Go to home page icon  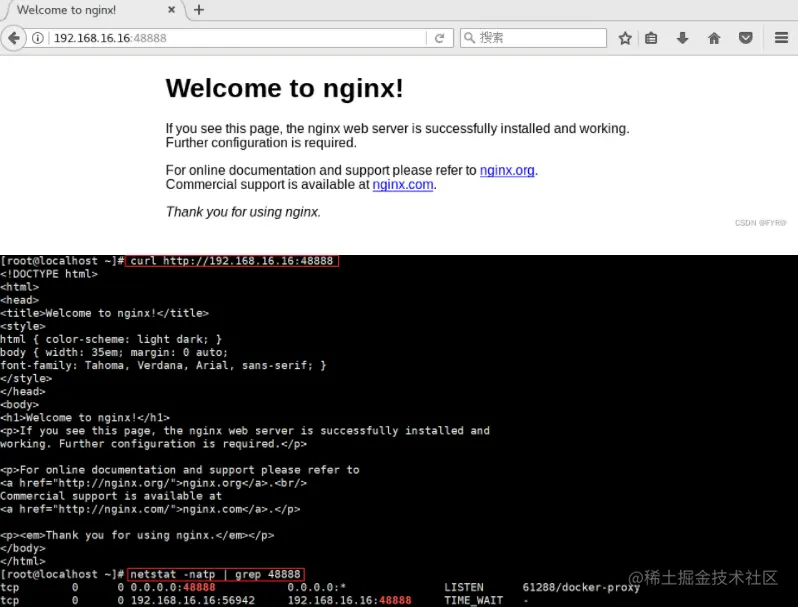[x=714, y=38]
